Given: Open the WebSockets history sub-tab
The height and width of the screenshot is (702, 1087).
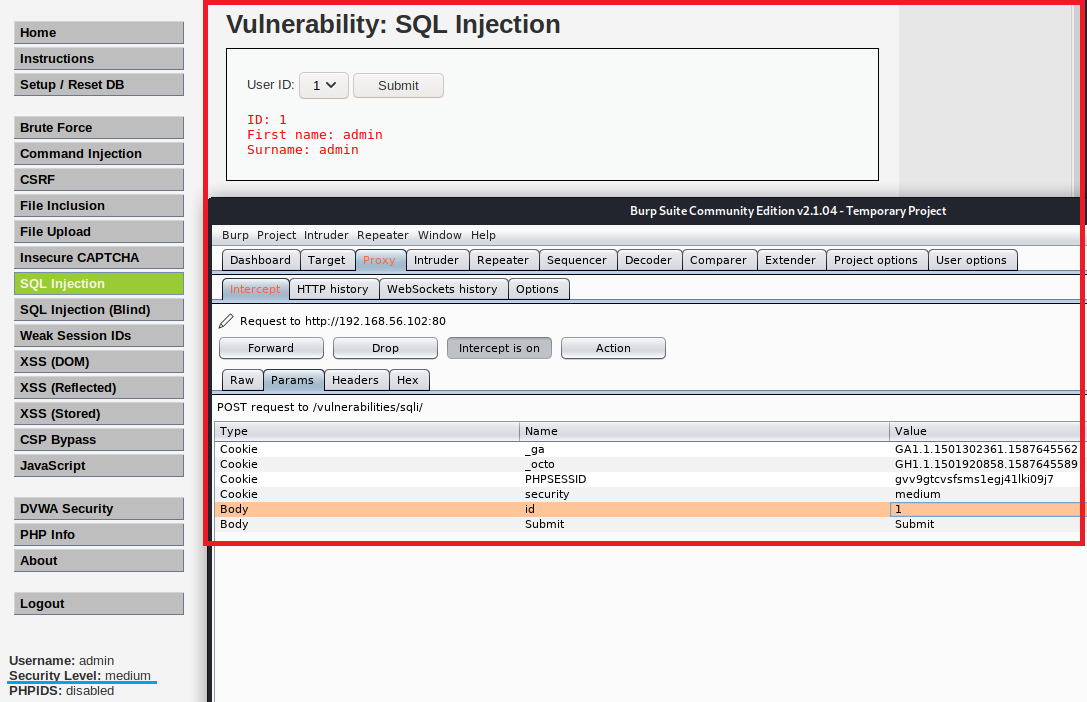Looking at the screenshot, I should 442,289.
